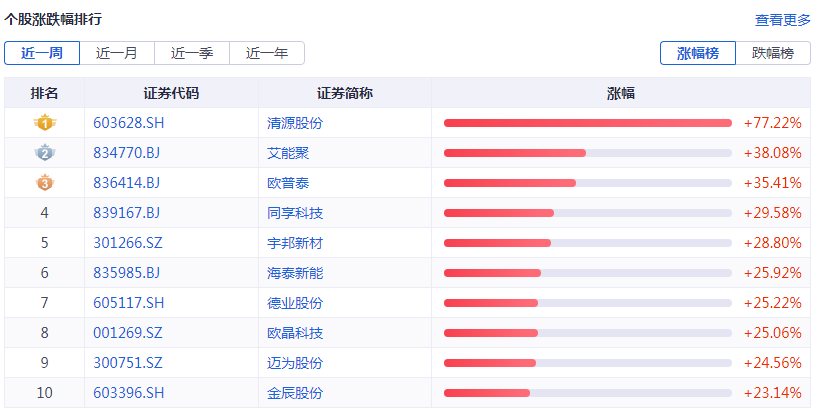820x417 pixels.
Task: Toggle to the 涨幅榜 gainers list
Action: click(698, 53)
